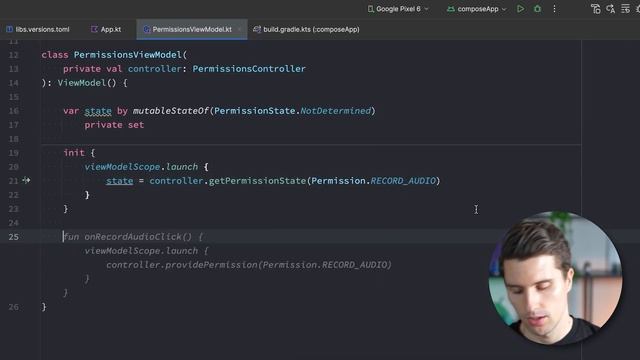Click RECORD_AUDIO on line 21
640x360 pixels.
tap(403, 181)
